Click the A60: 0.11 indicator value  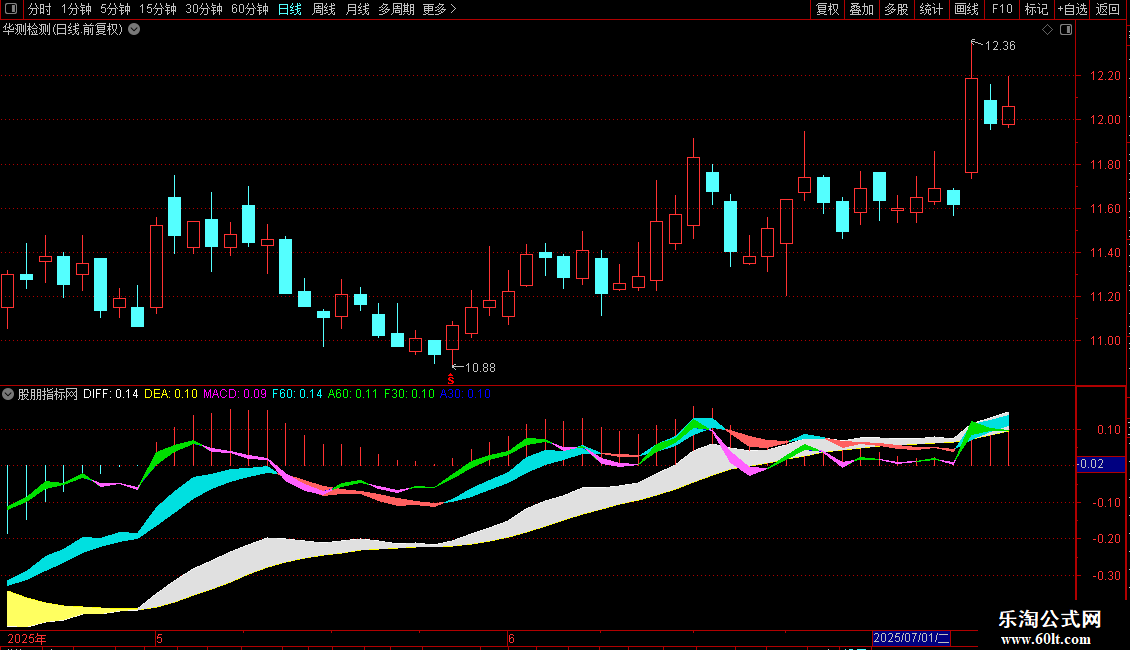pyautogui.click(x=353, y=394)
